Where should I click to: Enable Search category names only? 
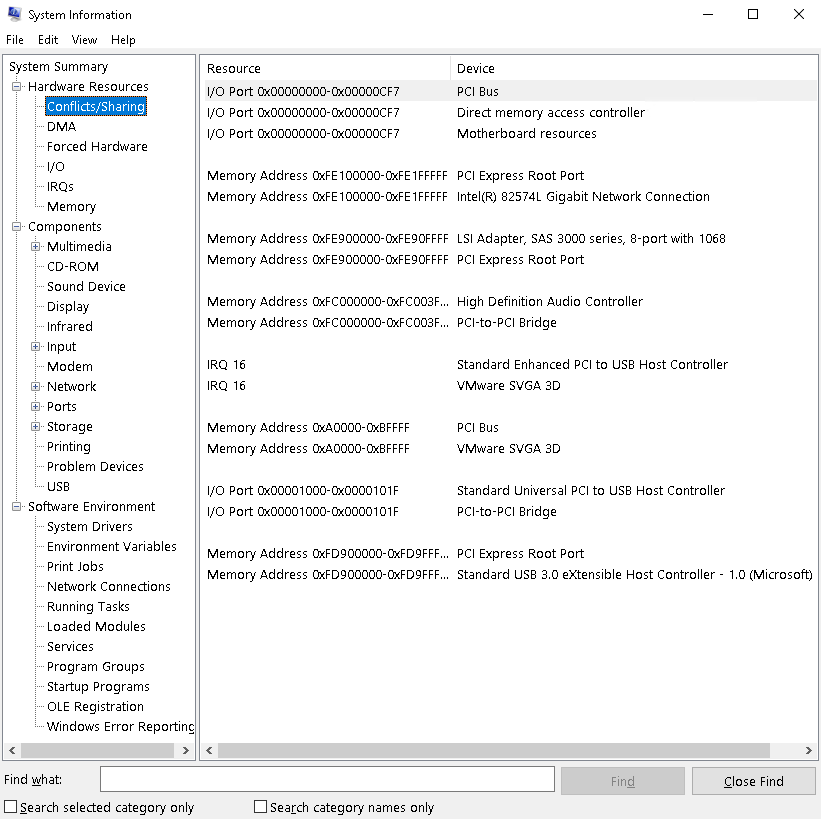point(260,806)
